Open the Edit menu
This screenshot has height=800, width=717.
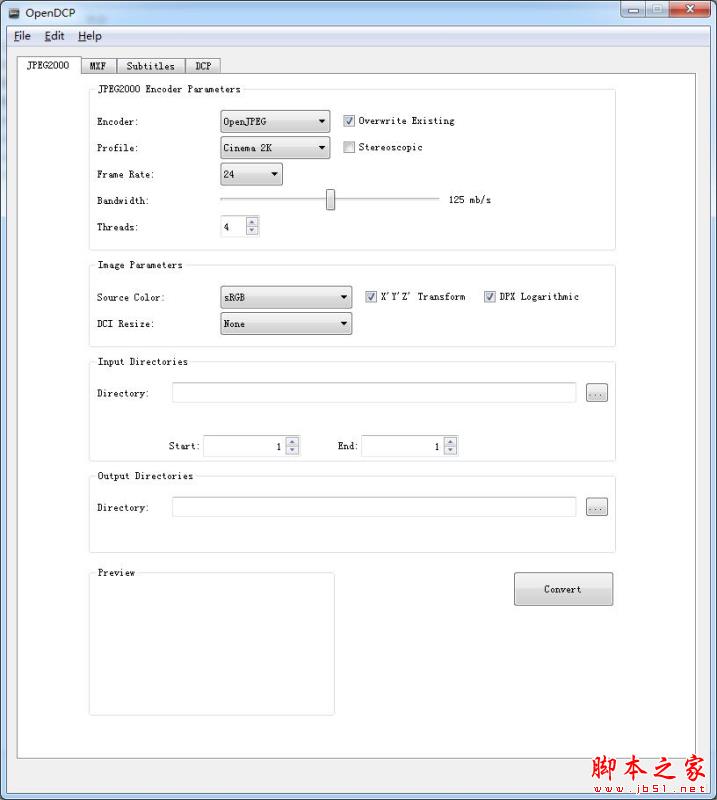coord(54,36)
